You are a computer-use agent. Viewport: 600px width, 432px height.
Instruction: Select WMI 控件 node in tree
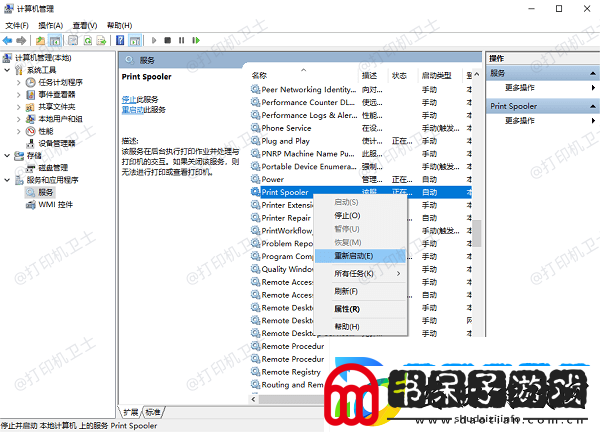tap(55, 205)
